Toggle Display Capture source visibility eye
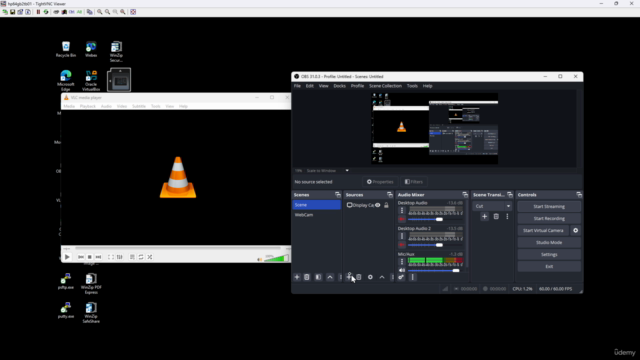Screen dimensions: 640x360 [x=378, y=205]
